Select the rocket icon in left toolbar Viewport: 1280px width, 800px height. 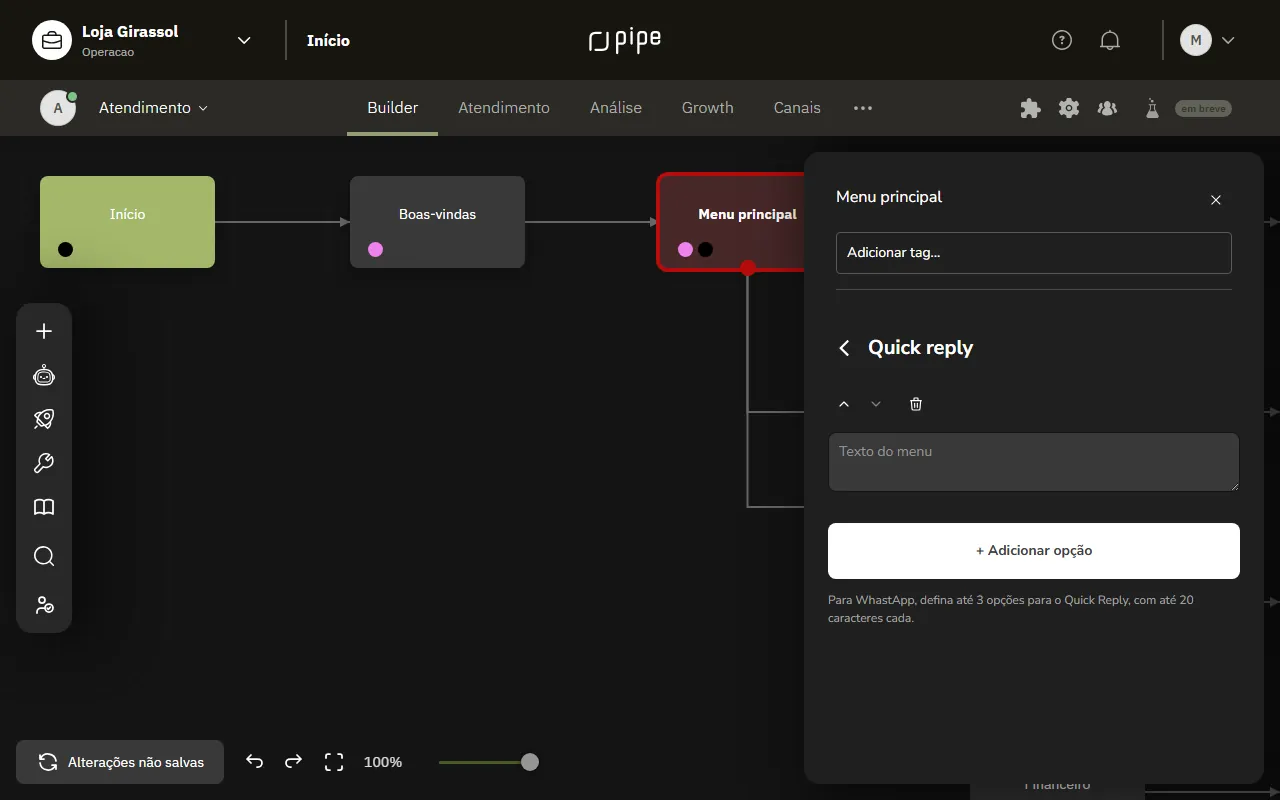click(x=44, y=419)
